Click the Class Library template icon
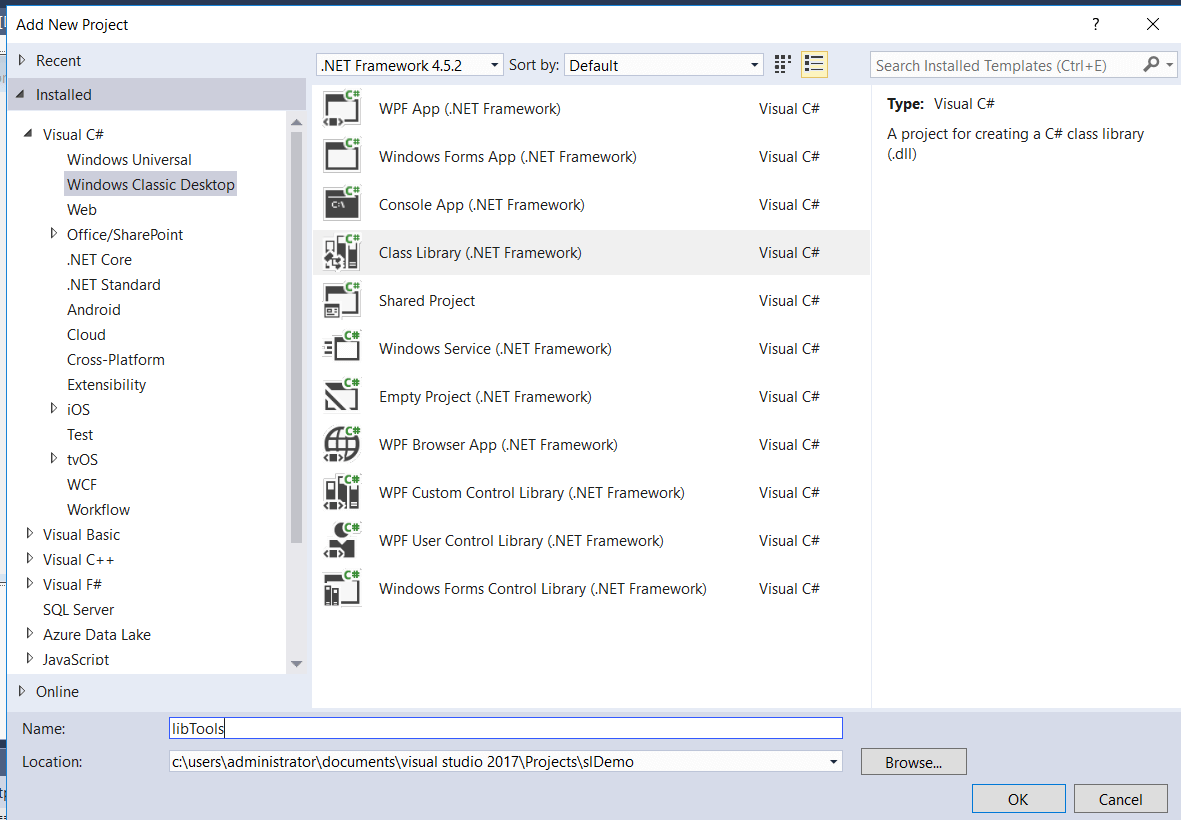The width and height of the screenshot is (1181, 820). pyautogui.click(x=342, y=252)
